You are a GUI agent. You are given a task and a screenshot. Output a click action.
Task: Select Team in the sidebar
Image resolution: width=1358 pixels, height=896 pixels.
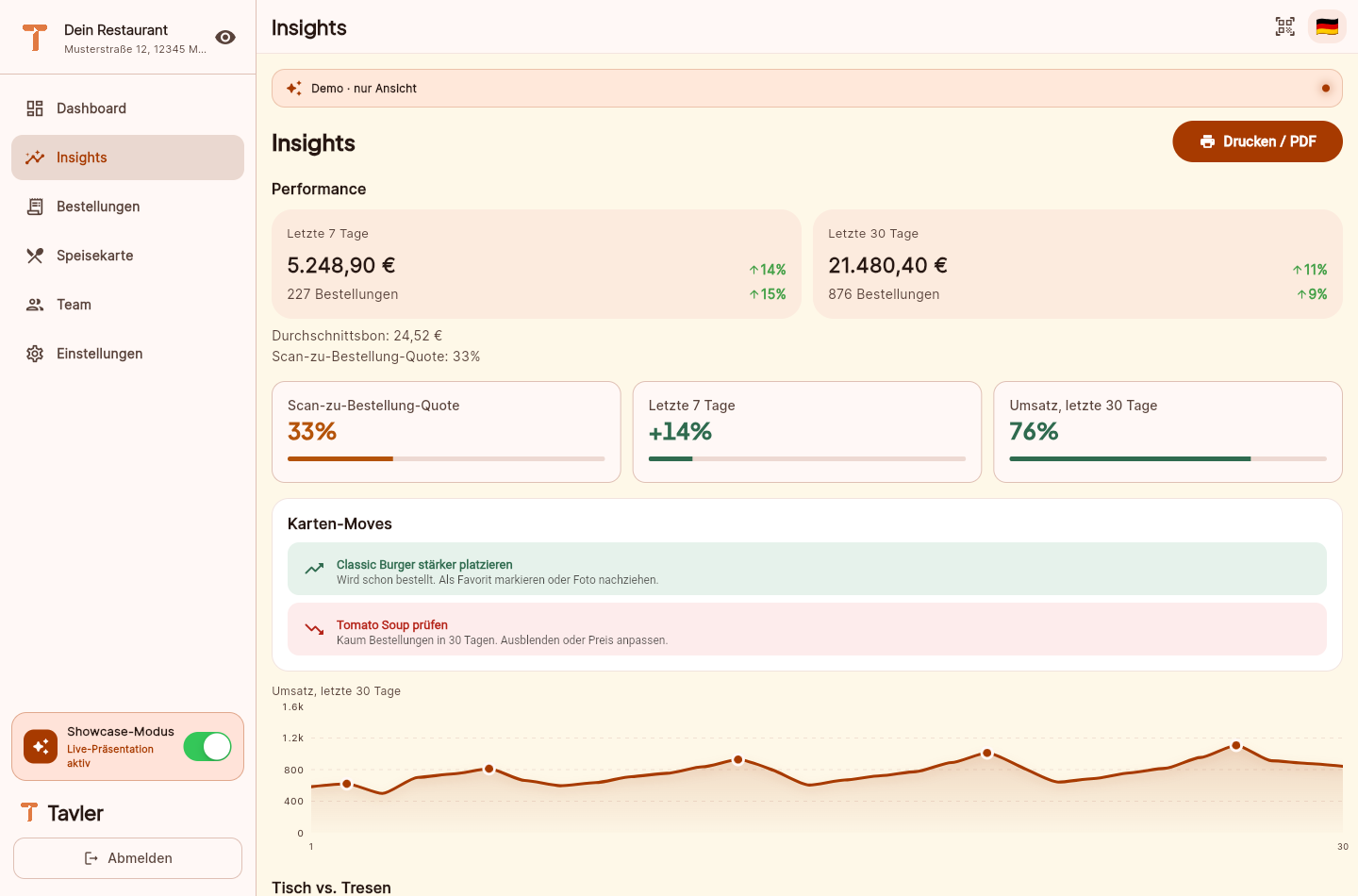click(x=127, y=305)
